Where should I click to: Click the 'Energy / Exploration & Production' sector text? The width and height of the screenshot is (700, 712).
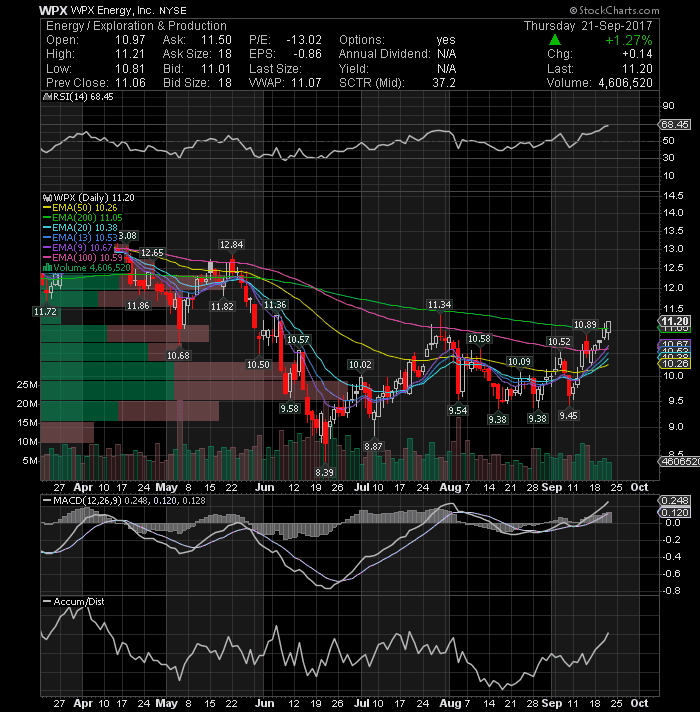point(136,26)
